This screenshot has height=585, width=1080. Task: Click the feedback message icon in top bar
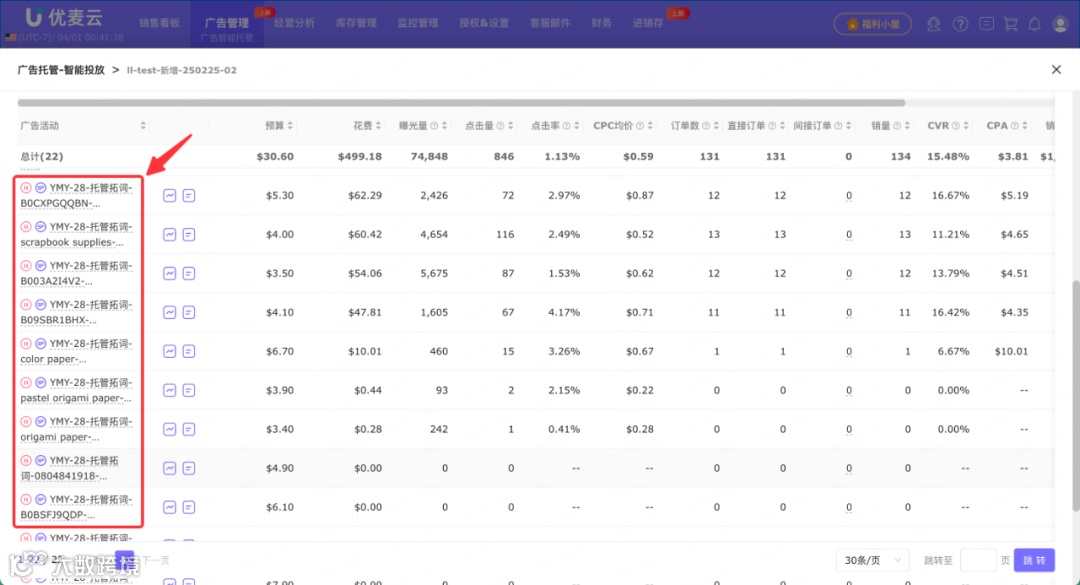tap(986, 24)
